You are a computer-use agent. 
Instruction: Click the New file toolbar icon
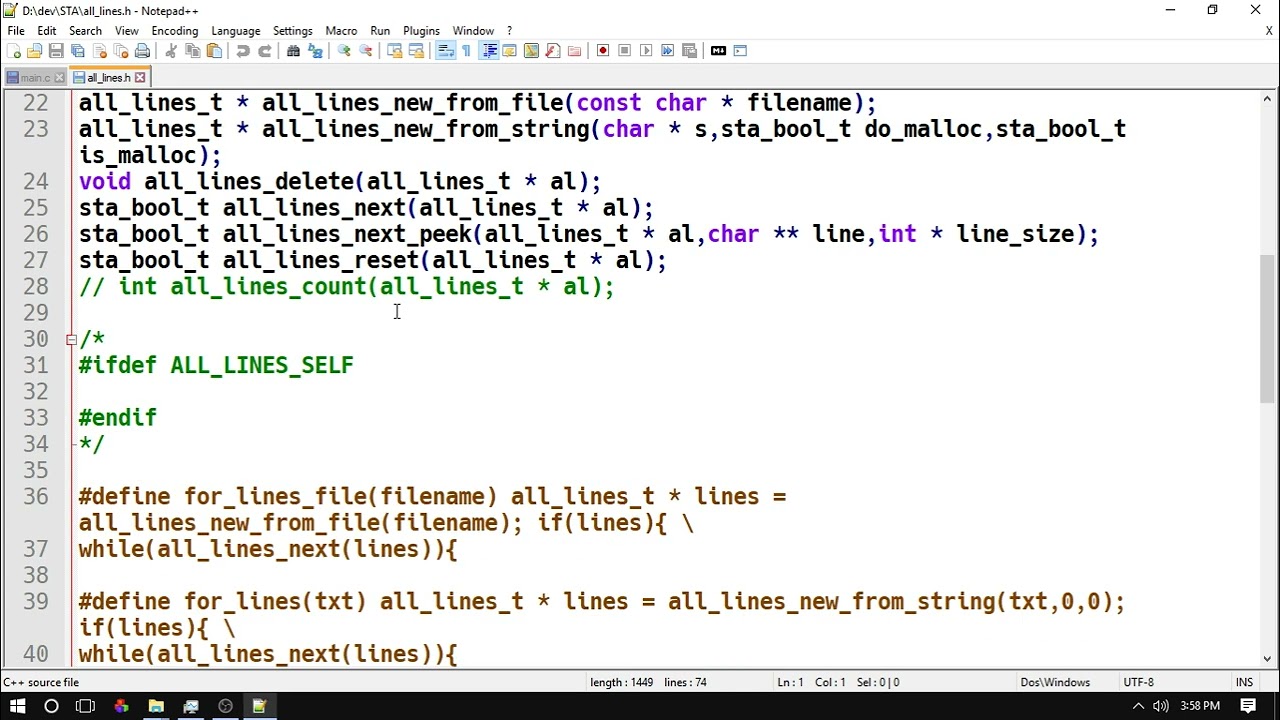[13, 51]
